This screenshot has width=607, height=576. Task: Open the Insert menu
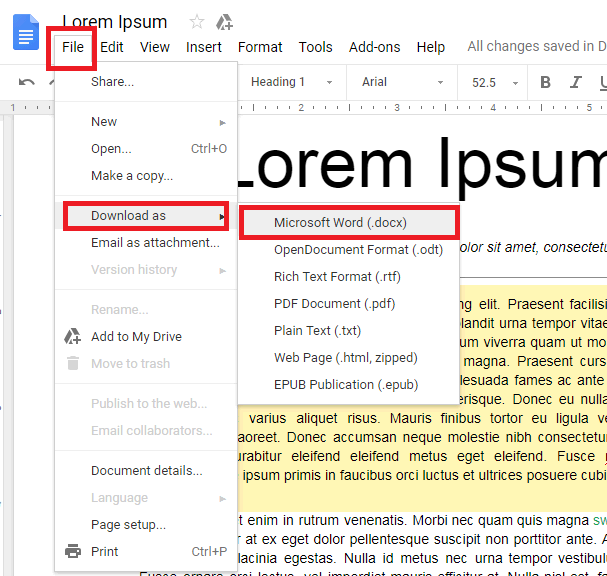pyautogui.click(x=204, y=47)
